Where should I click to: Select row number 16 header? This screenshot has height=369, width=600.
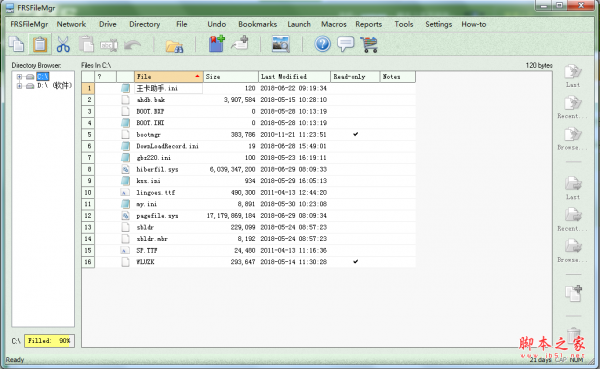click(88, 262)
